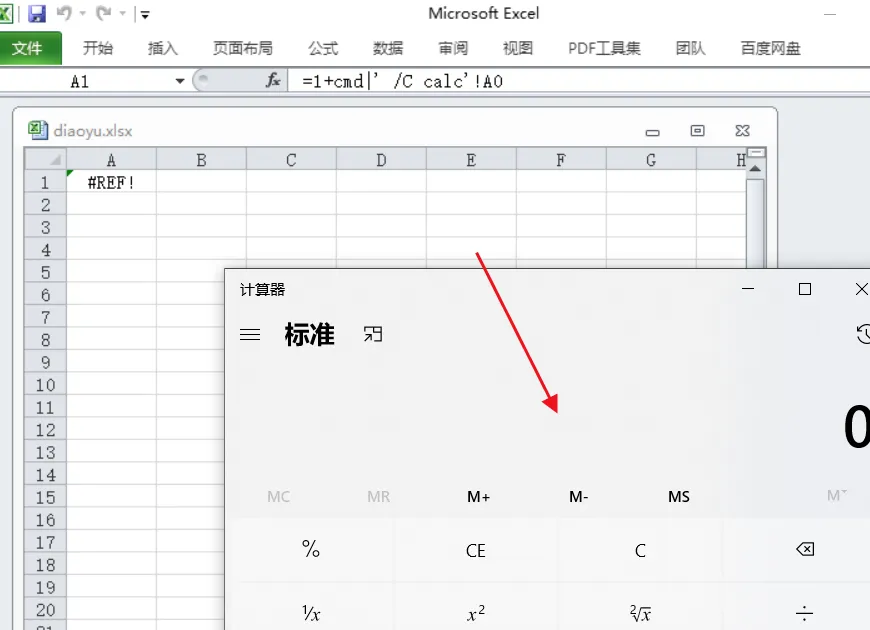Select column G header
The width and height of the screenshot is (870, 630).
coord(651,160)
